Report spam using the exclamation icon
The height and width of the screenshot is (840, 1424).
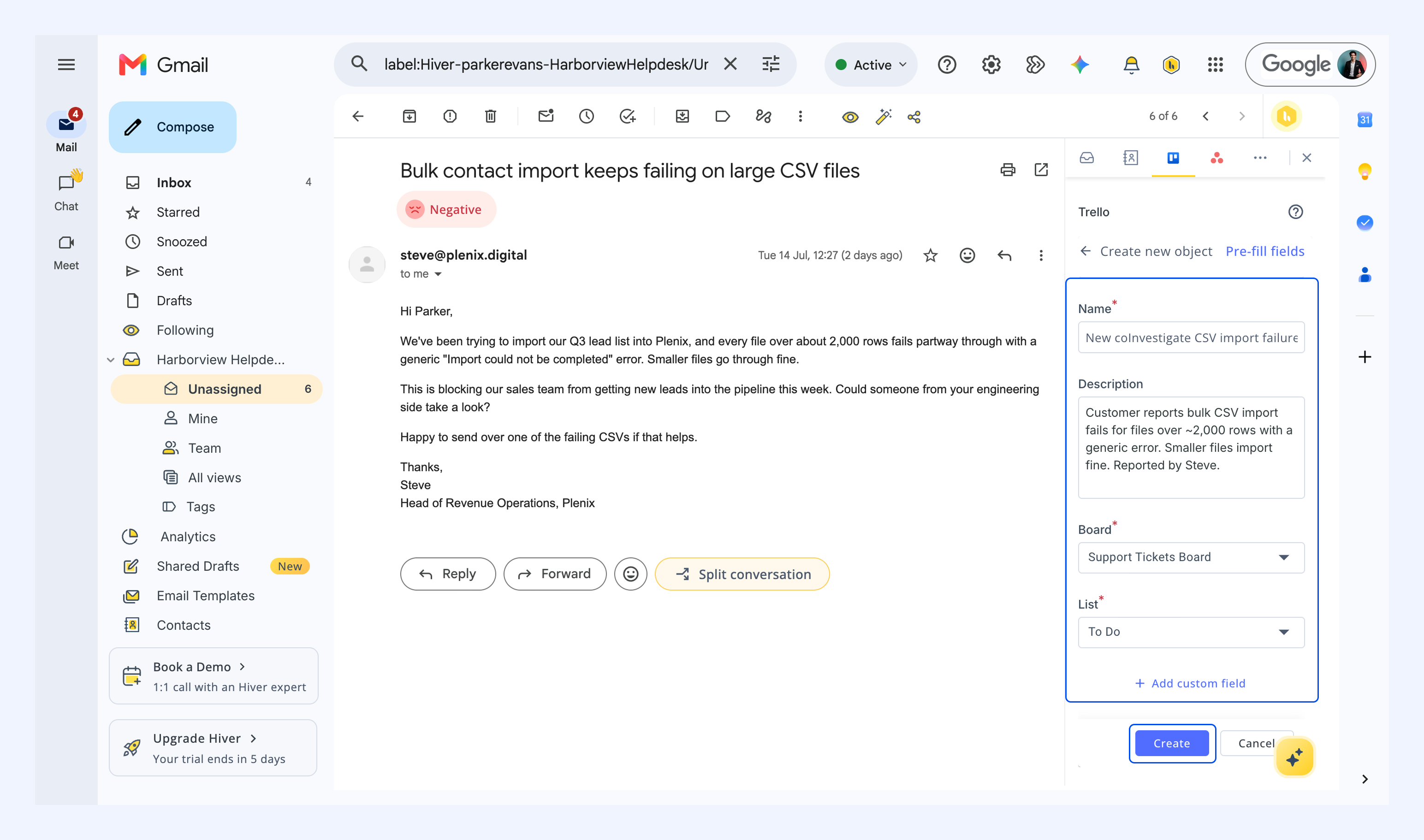(x=450, y=117)
